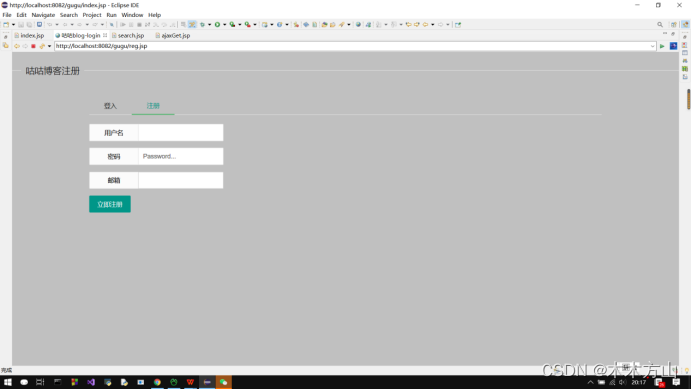
Task: Switch to the search.jsp editor tab
Action: 128,35
